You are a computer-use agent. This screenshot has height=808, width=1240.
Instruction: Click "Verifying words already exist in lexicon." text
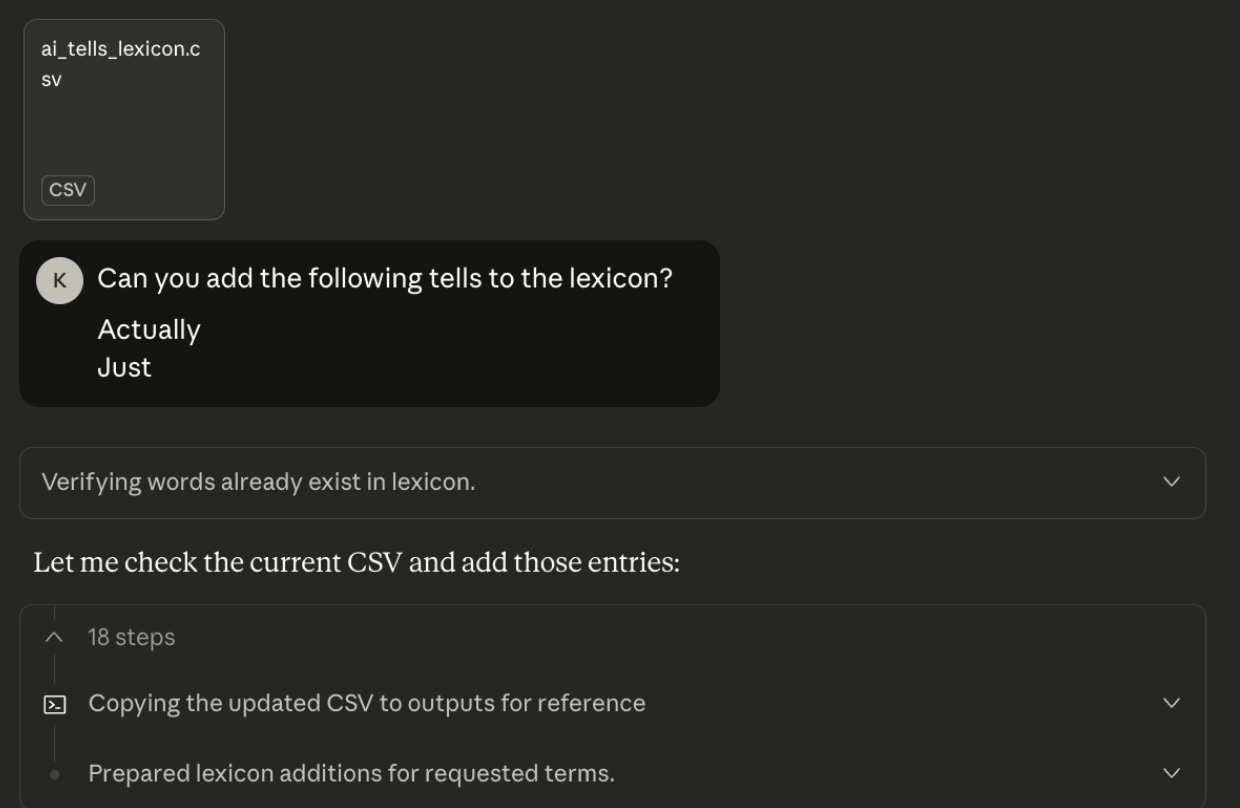point(258,482)
